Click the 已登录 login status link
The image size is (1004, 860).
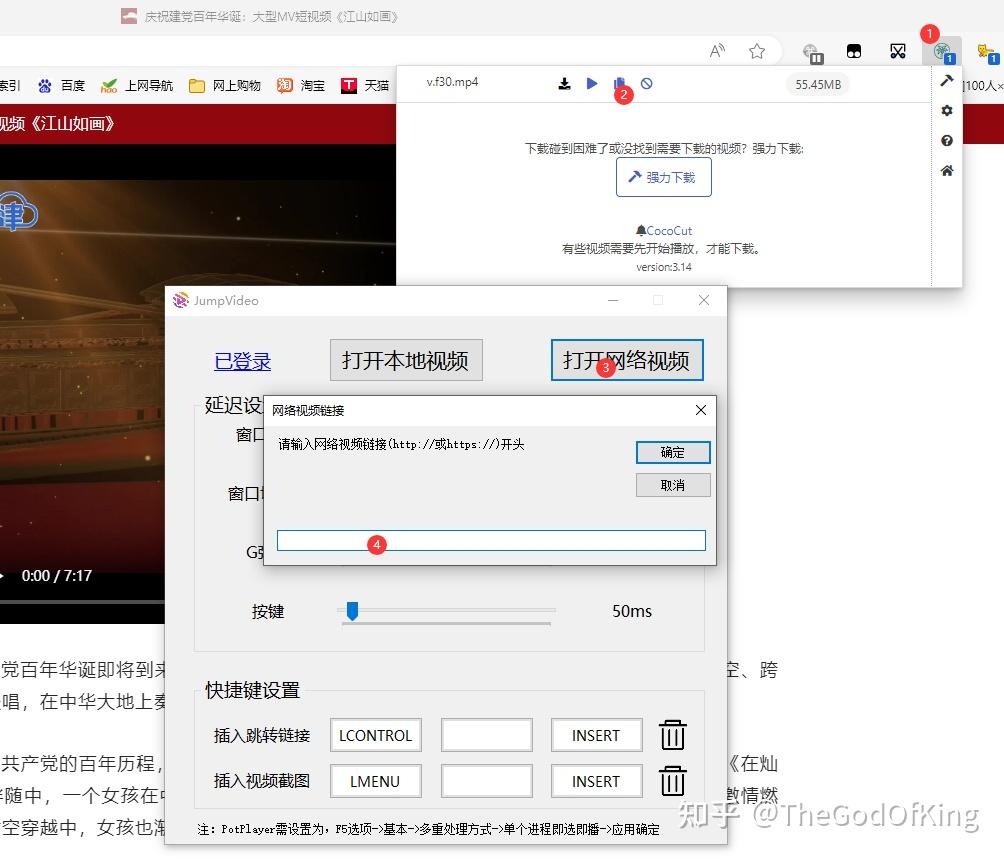242,361
